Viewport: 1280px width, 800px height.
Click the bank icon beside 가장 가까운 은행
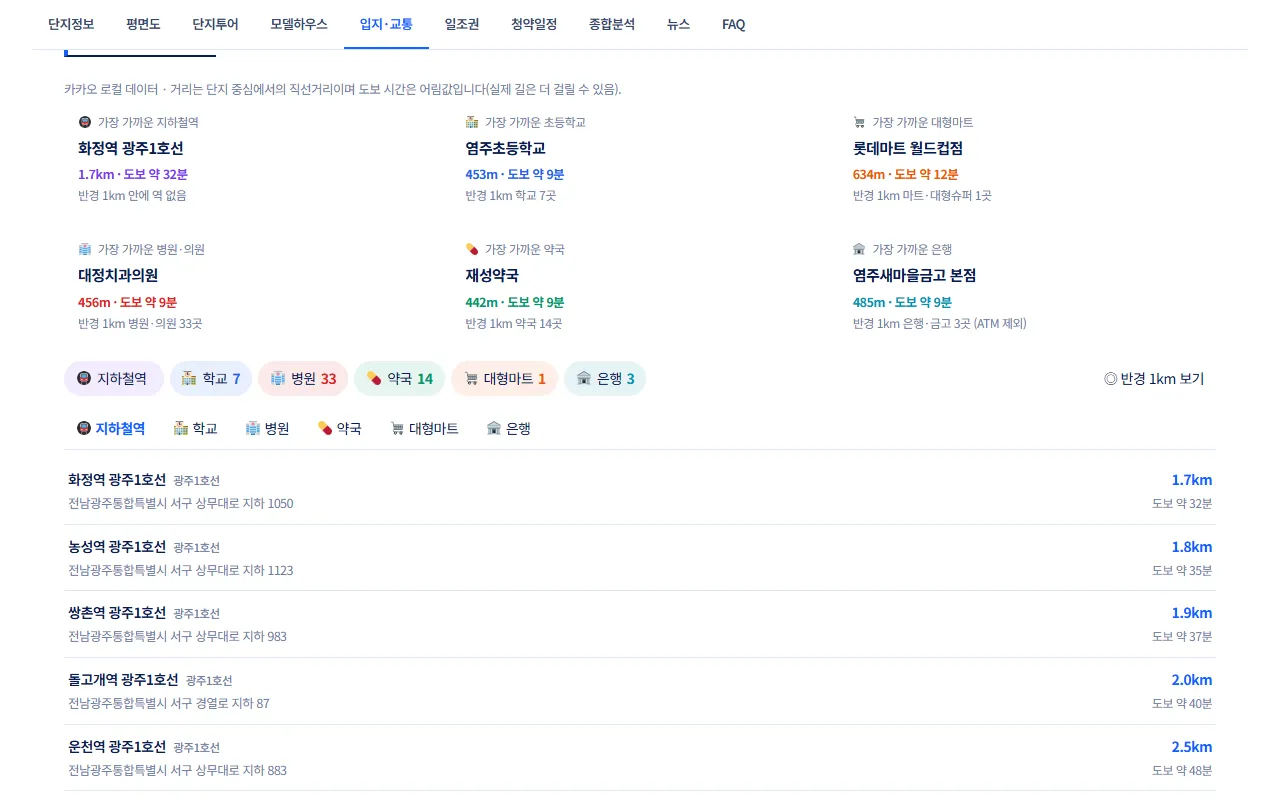[859, 249]
